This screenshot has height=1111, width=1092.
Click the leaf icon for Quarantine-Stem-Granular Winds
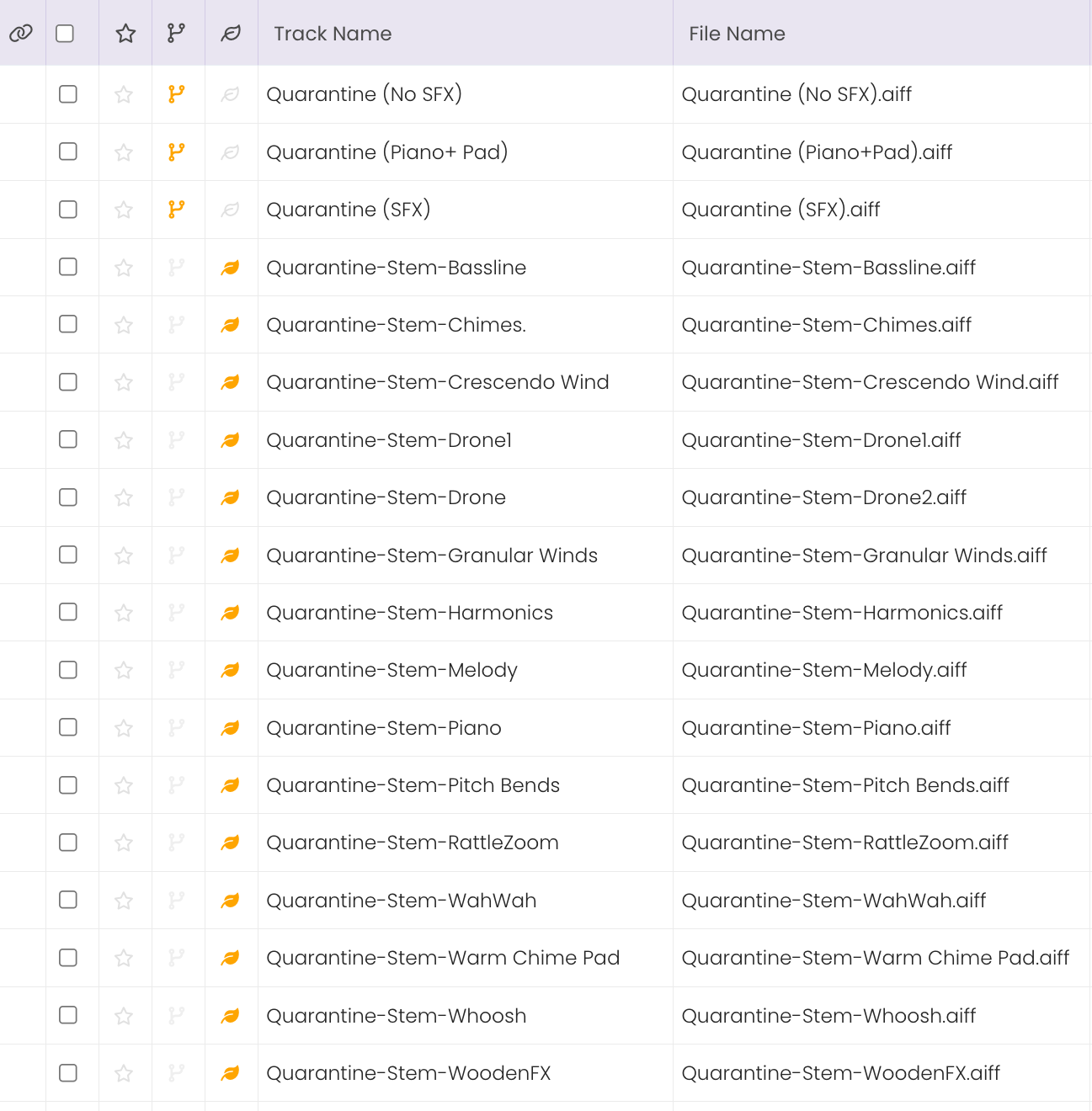pos(230,555)
